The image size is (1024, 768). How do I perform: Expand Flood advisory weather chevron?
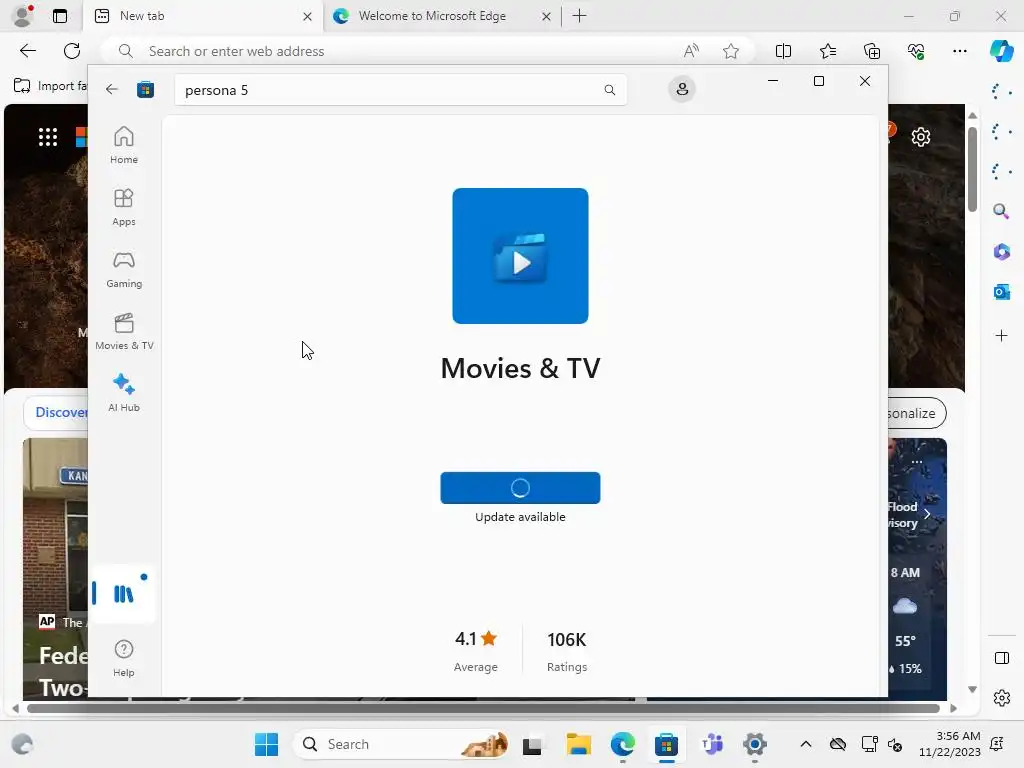click(x=927, y=515)
